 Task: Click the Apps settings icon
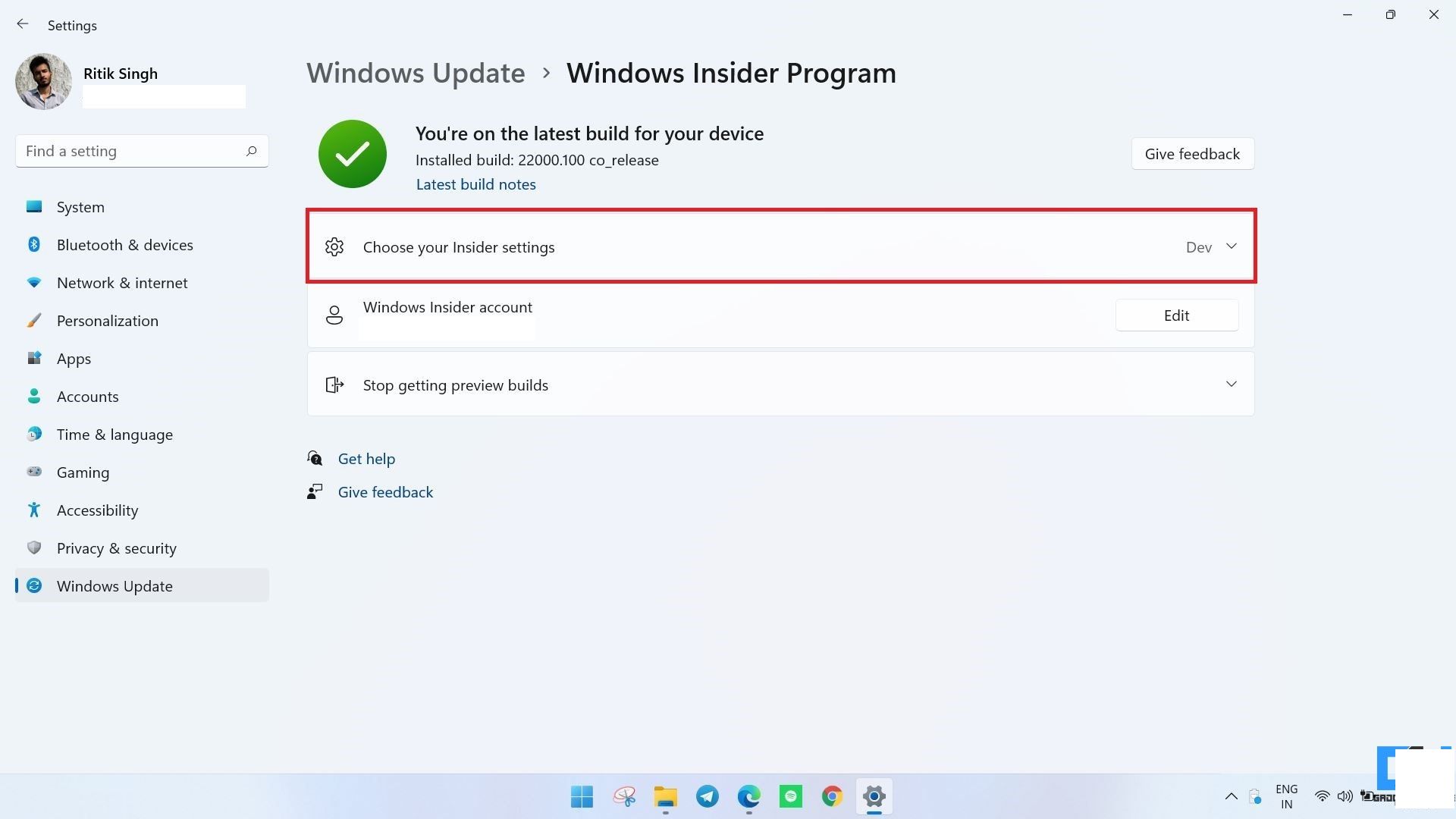coord(35,358)
